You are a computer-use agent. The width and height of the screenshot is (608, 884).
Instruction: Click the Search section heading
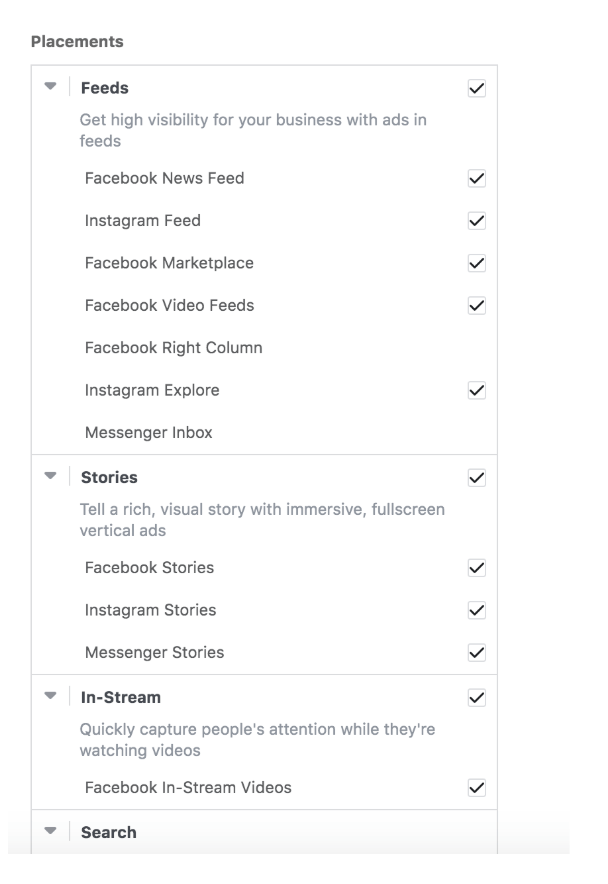click(x=108, y=832)
